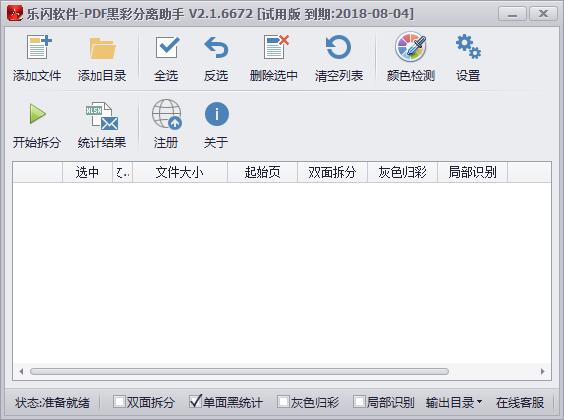
Task: Click the 状态:准备就绪 status text
Action: coord(52,402)
